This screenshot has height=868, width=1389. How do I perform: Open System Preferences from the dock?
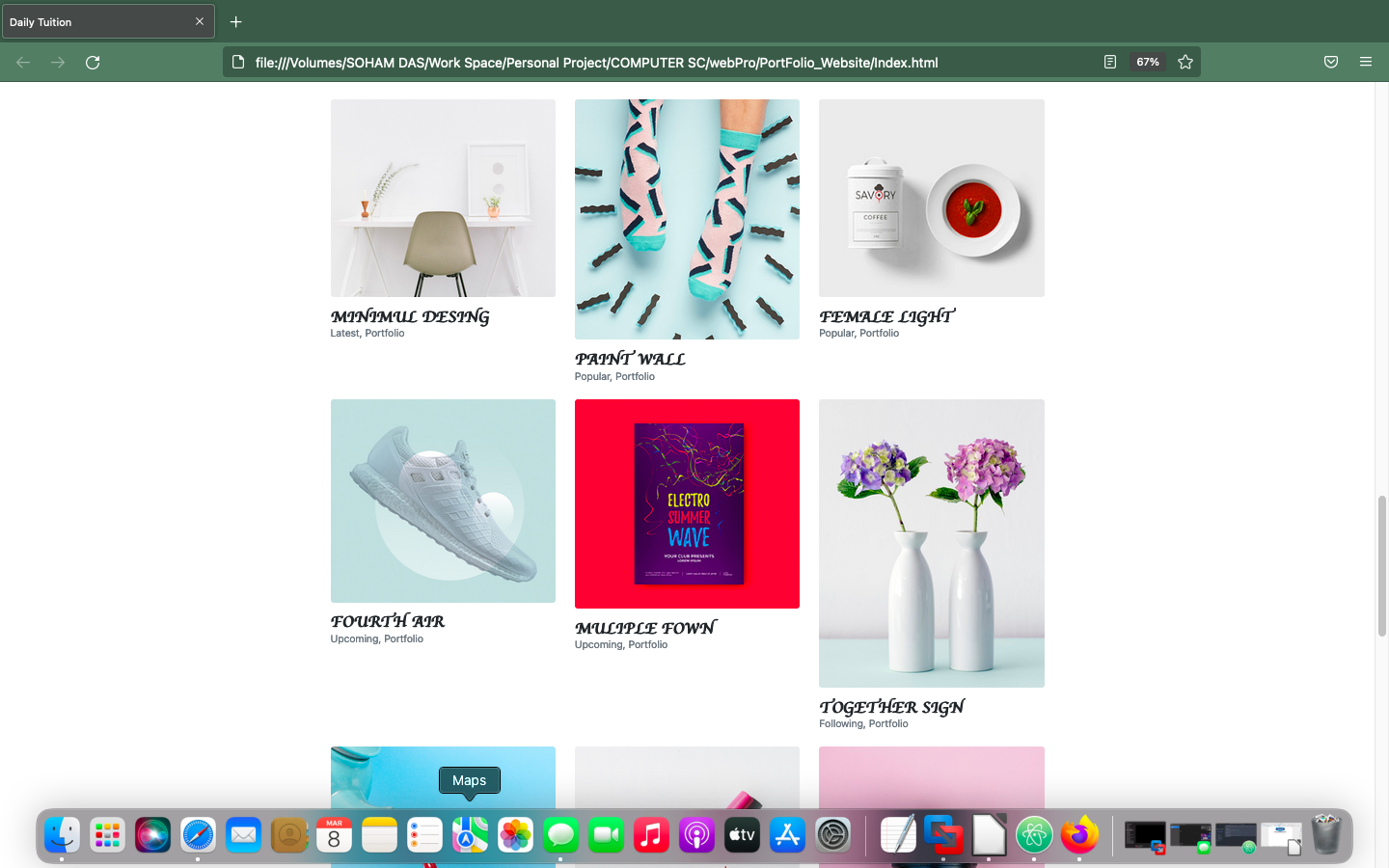832,835
